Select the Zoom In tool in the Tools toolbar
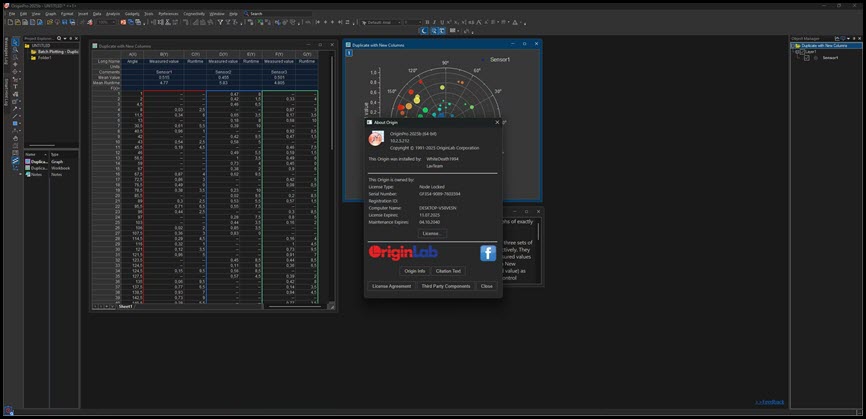 [x=15, y=50]
